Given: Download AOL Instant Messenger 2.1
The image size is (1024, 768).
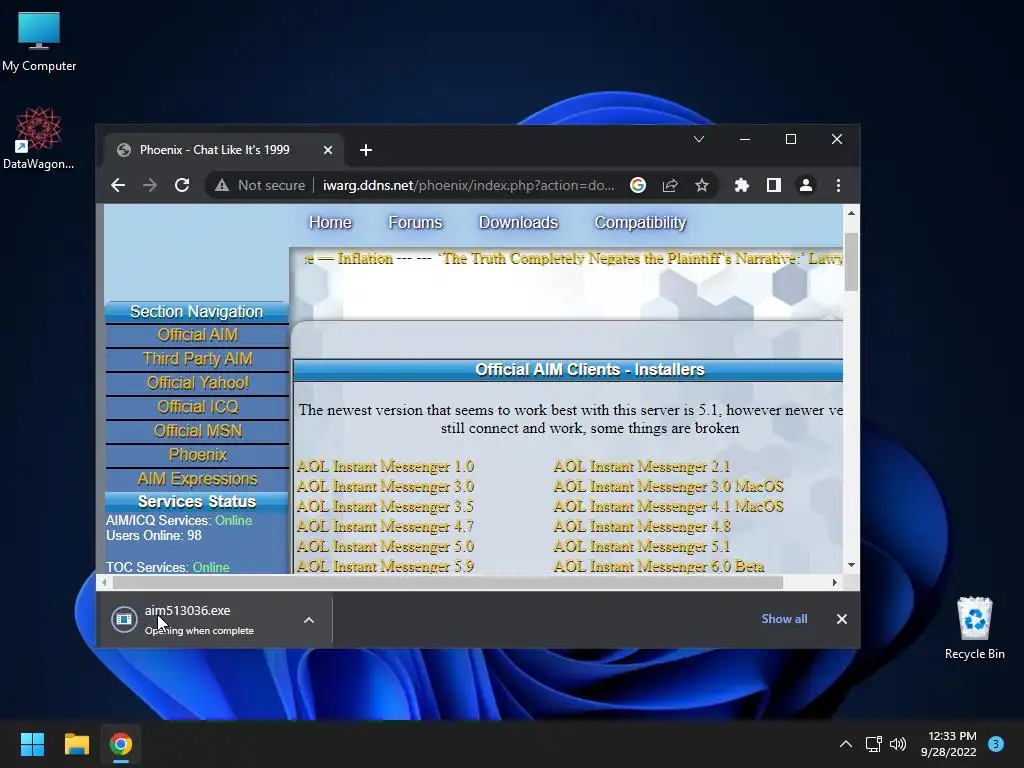Looking at the screenshot, I should click(642, 466).
